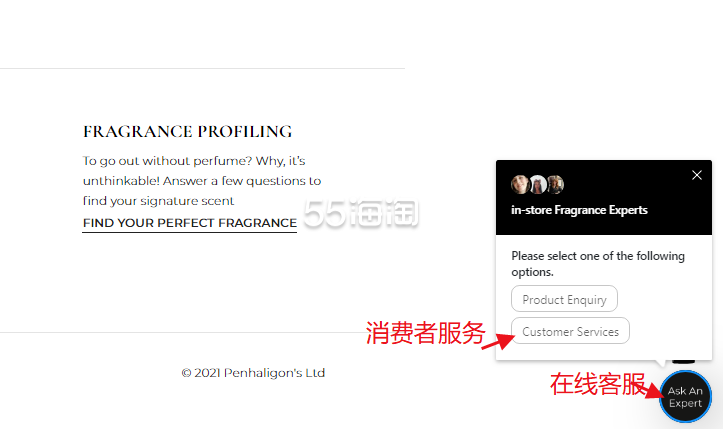Viewport: 723px width, 429px height.
Task: Click the red 消费者服务 annotation label
Action: click(x=425, y=333)
